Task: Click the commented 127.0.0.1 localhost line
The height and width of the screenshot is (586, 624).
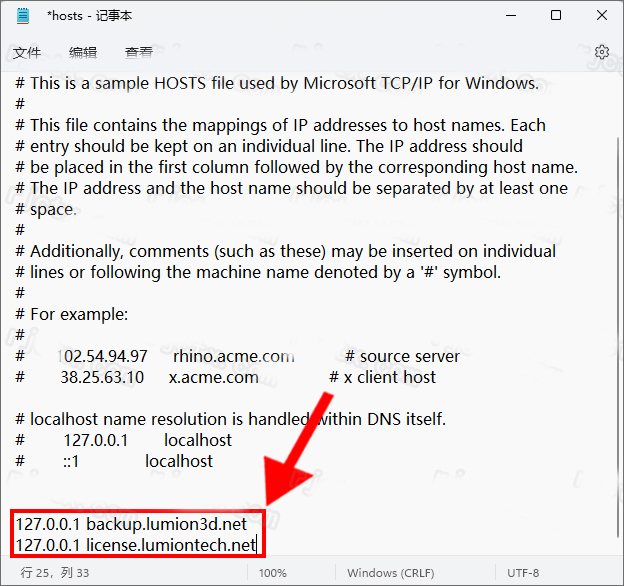Action: pyautogui.click(x=123, y=440)
